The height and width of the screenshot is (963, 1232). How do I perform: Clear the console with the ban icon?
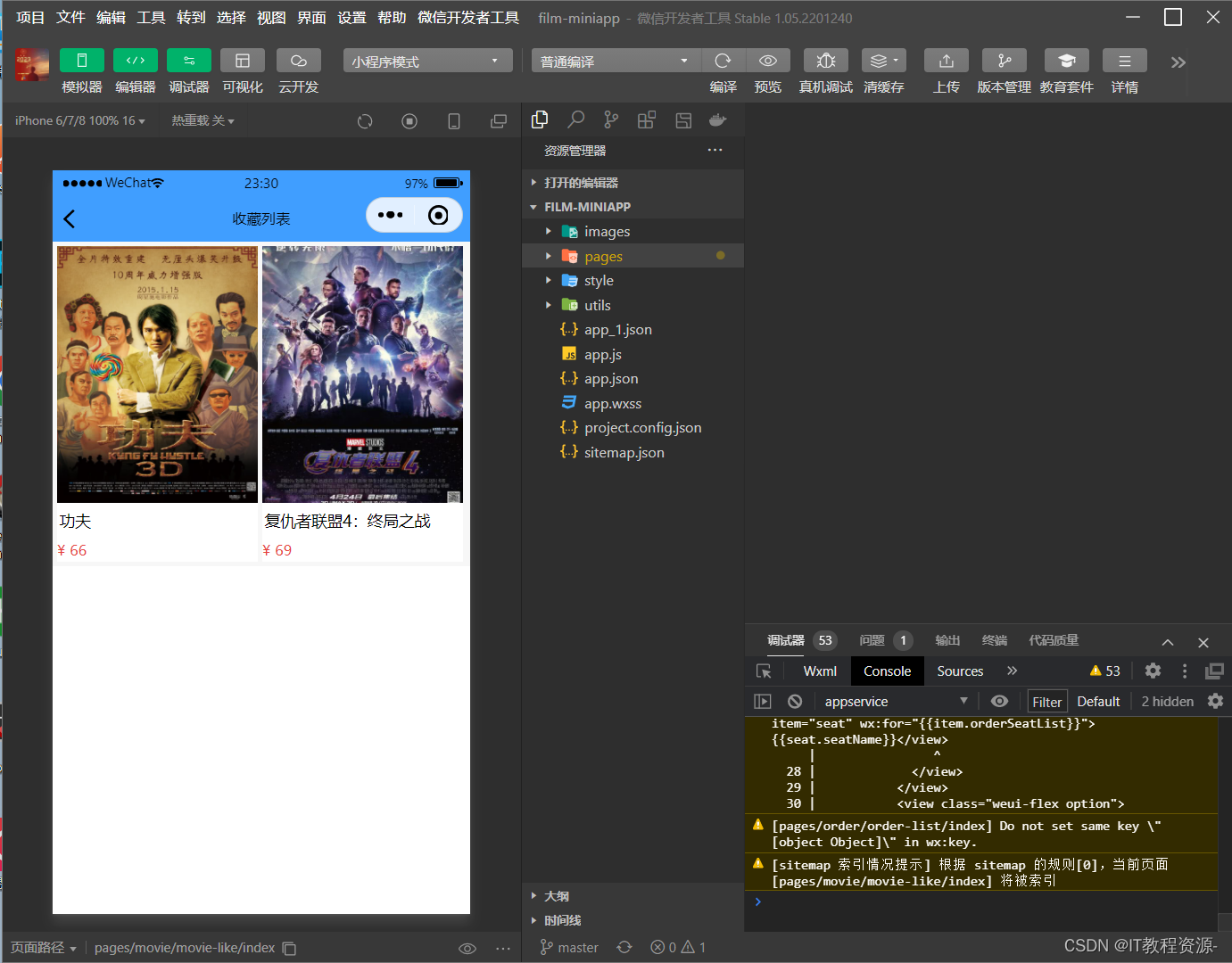(795, 702)
